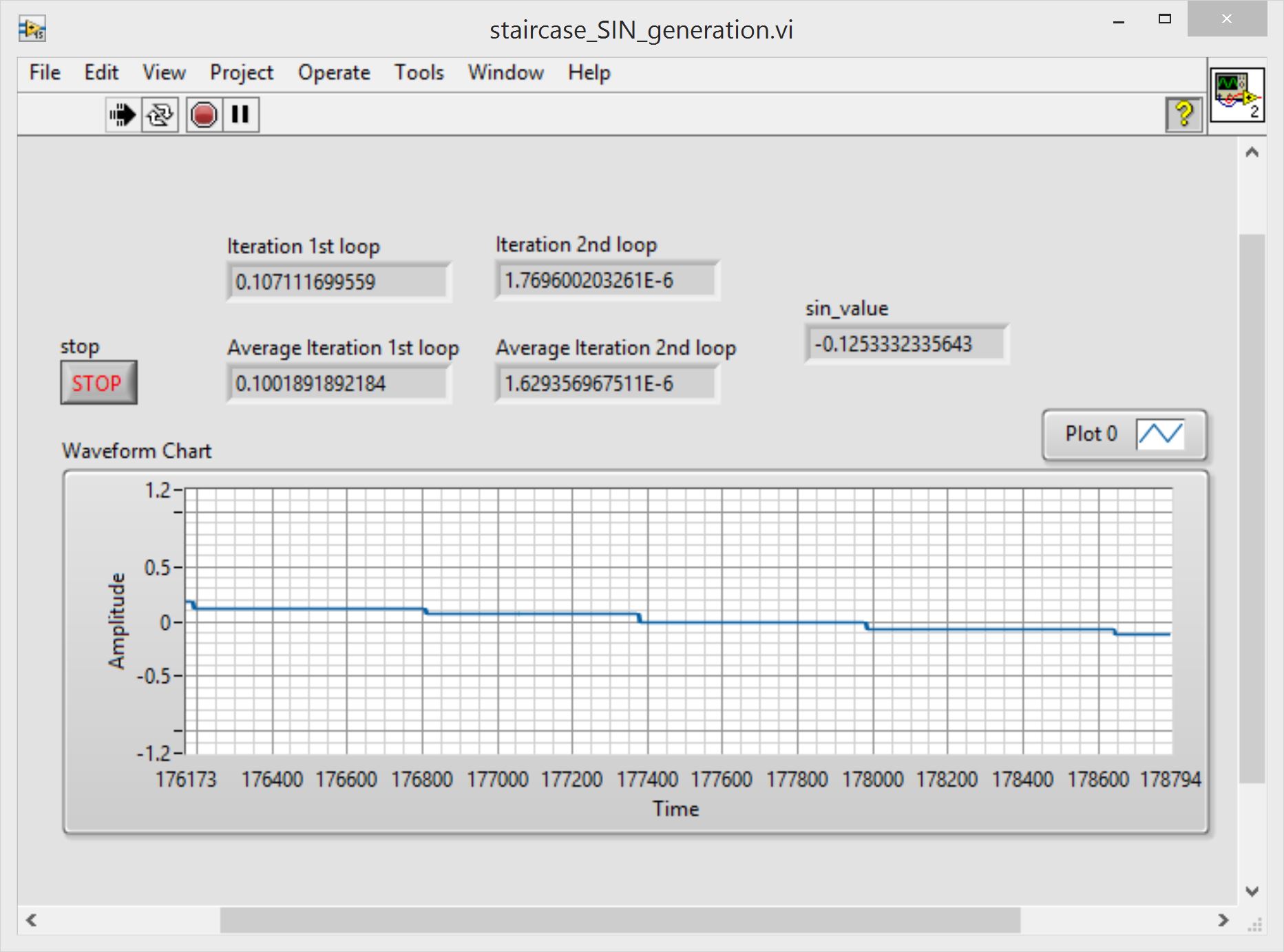Open the Help menu
Viewport: 1284px width, 952px height.
coord(589,73)
